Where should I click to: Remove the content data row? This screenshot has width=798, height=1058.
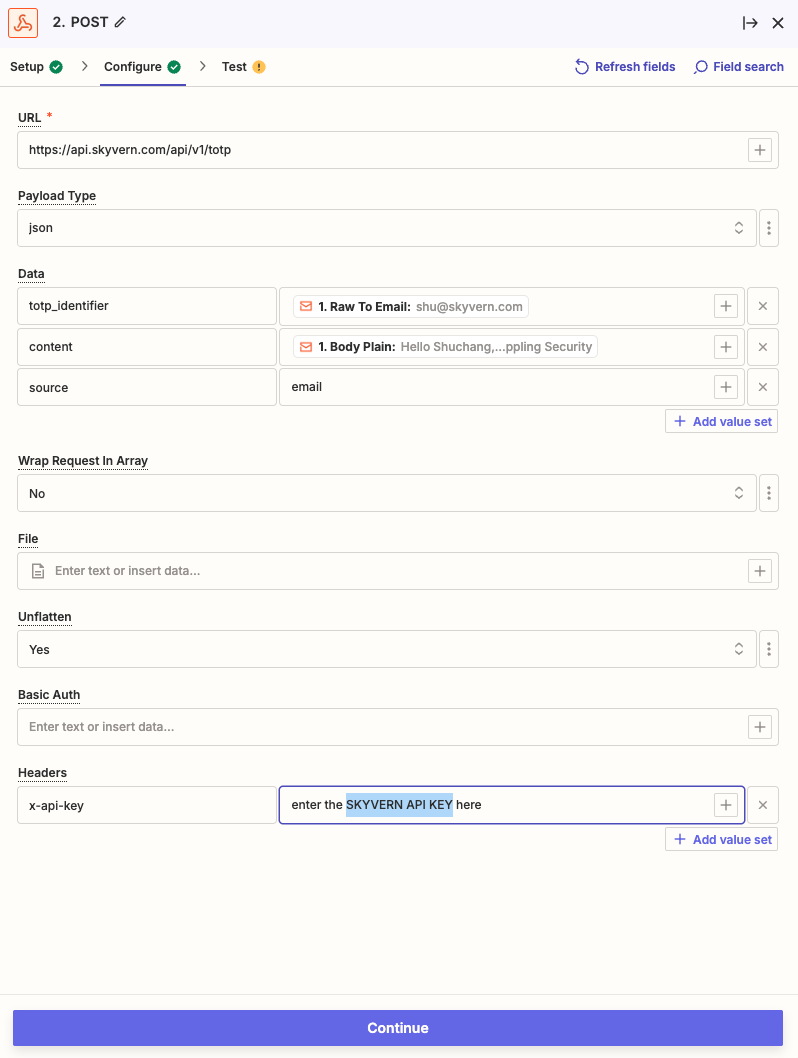(x=762, y=347)
